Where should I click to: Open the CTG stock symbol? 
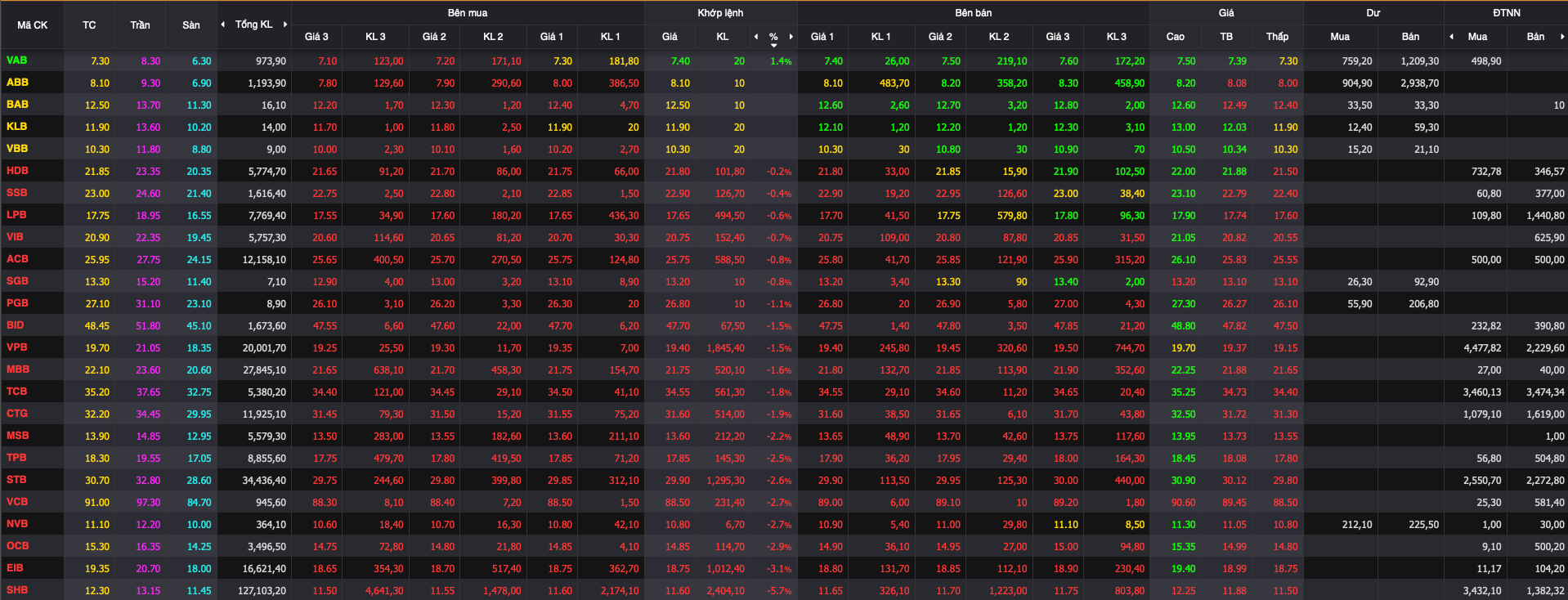(x=17, y=414)
